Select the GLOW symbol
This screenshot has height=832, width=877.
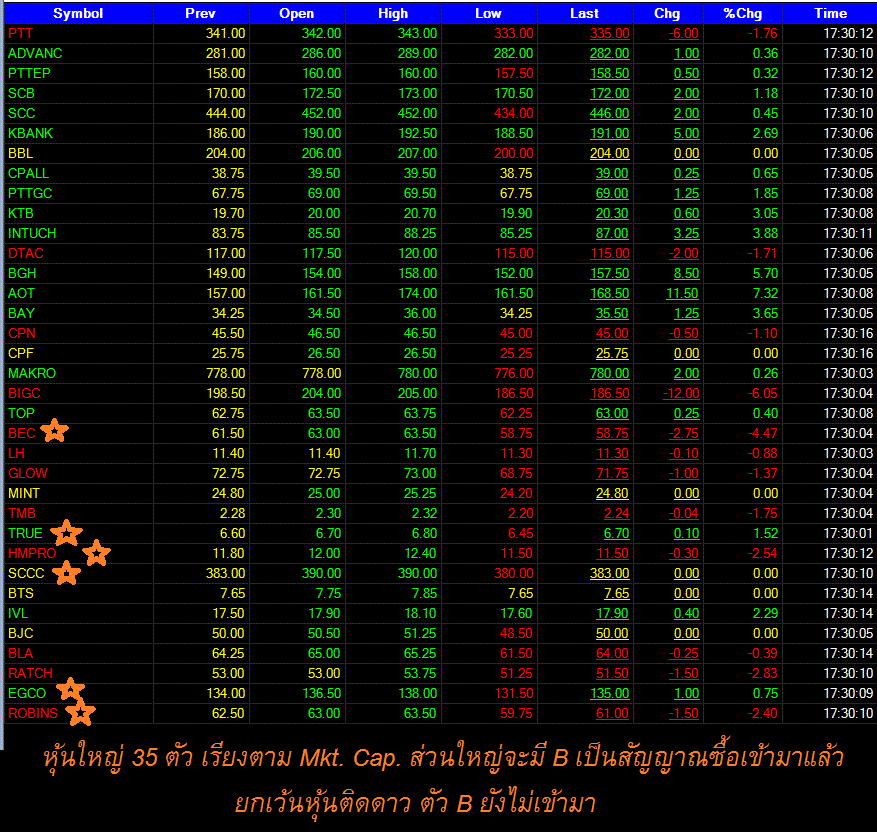27,474
